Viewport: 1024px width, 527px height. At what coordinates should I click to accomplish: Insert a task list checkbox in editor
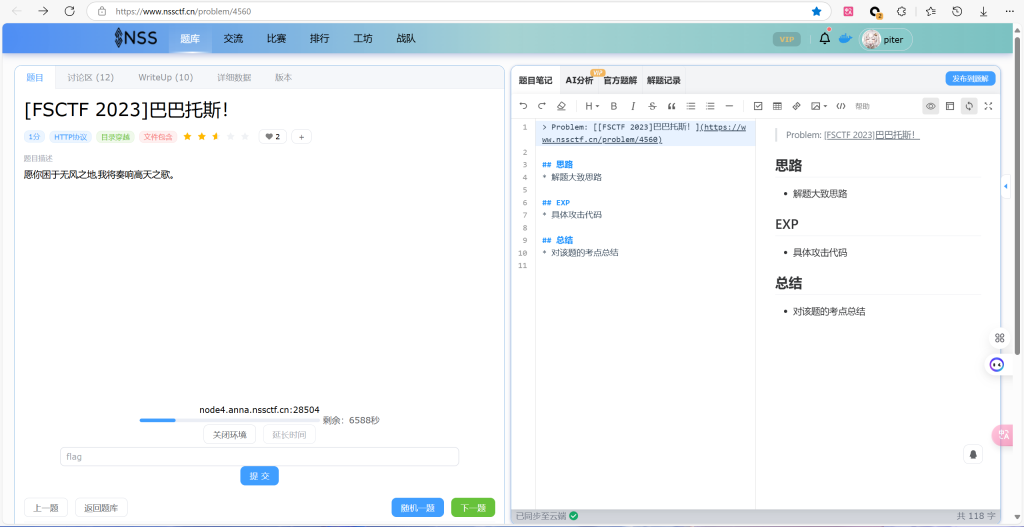click(x=758, y=106)
